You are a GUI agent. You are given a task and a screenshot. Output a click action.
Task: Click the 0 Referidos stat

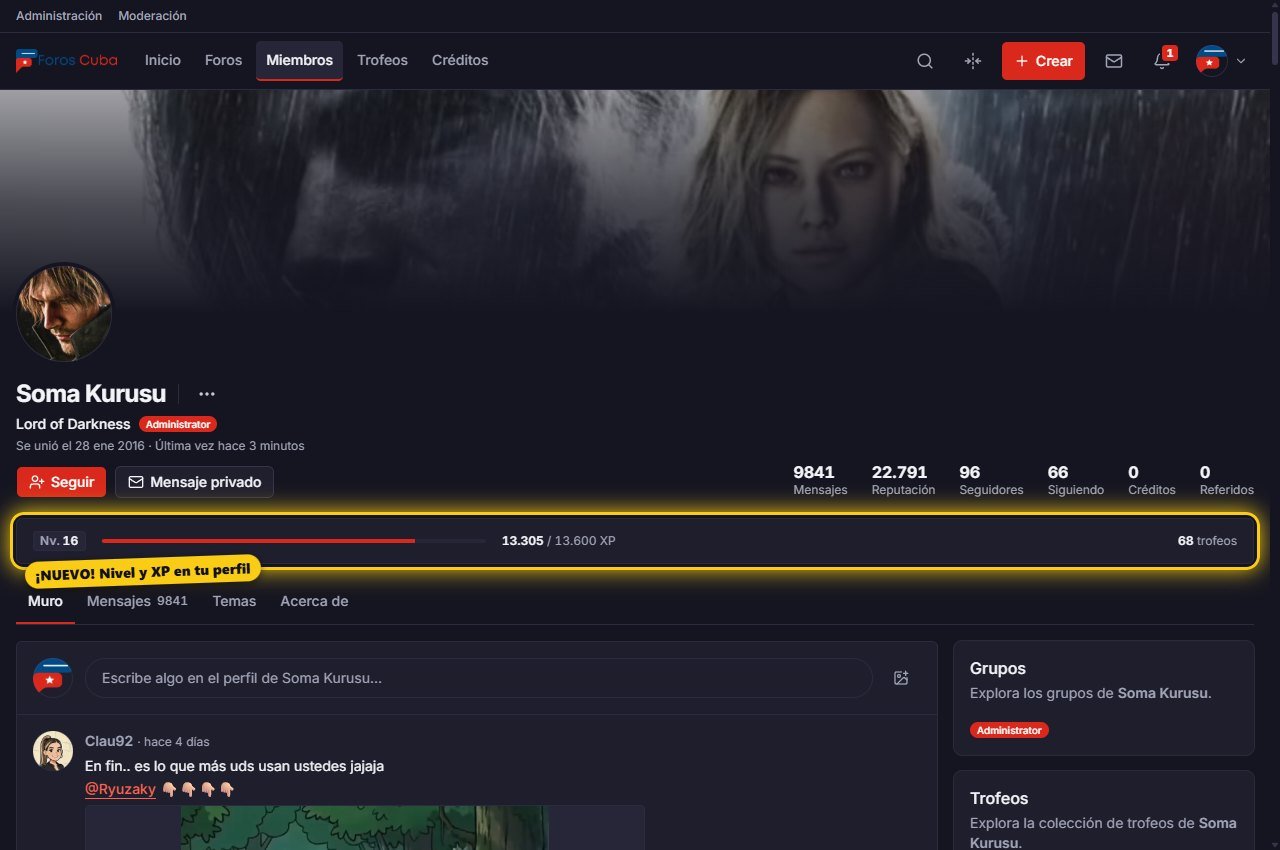(x=1227, y=480)
